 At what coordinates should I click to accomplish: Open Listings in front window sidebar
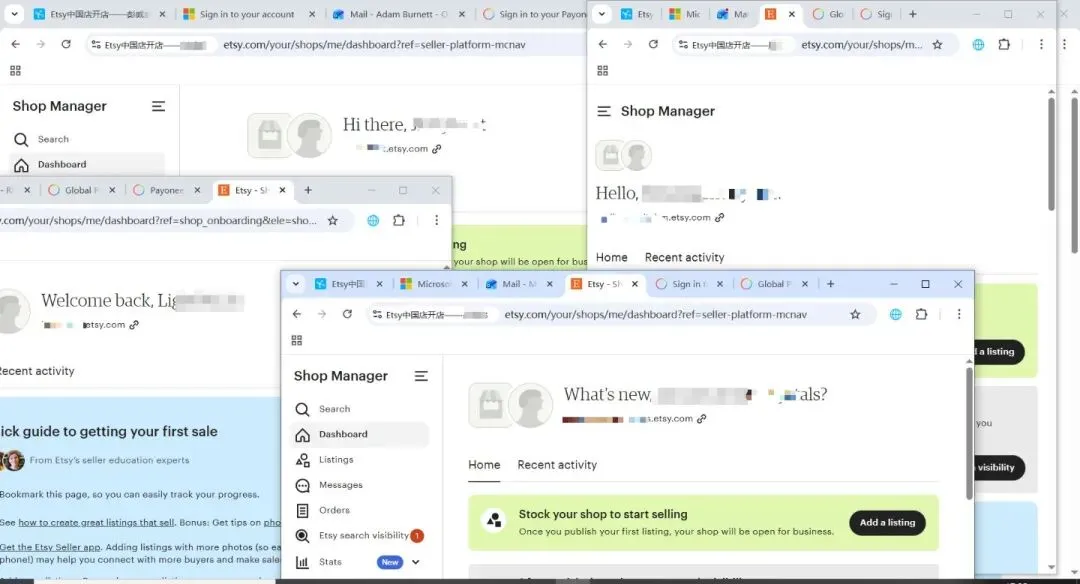pyautogui.click(x=335, y=459)
